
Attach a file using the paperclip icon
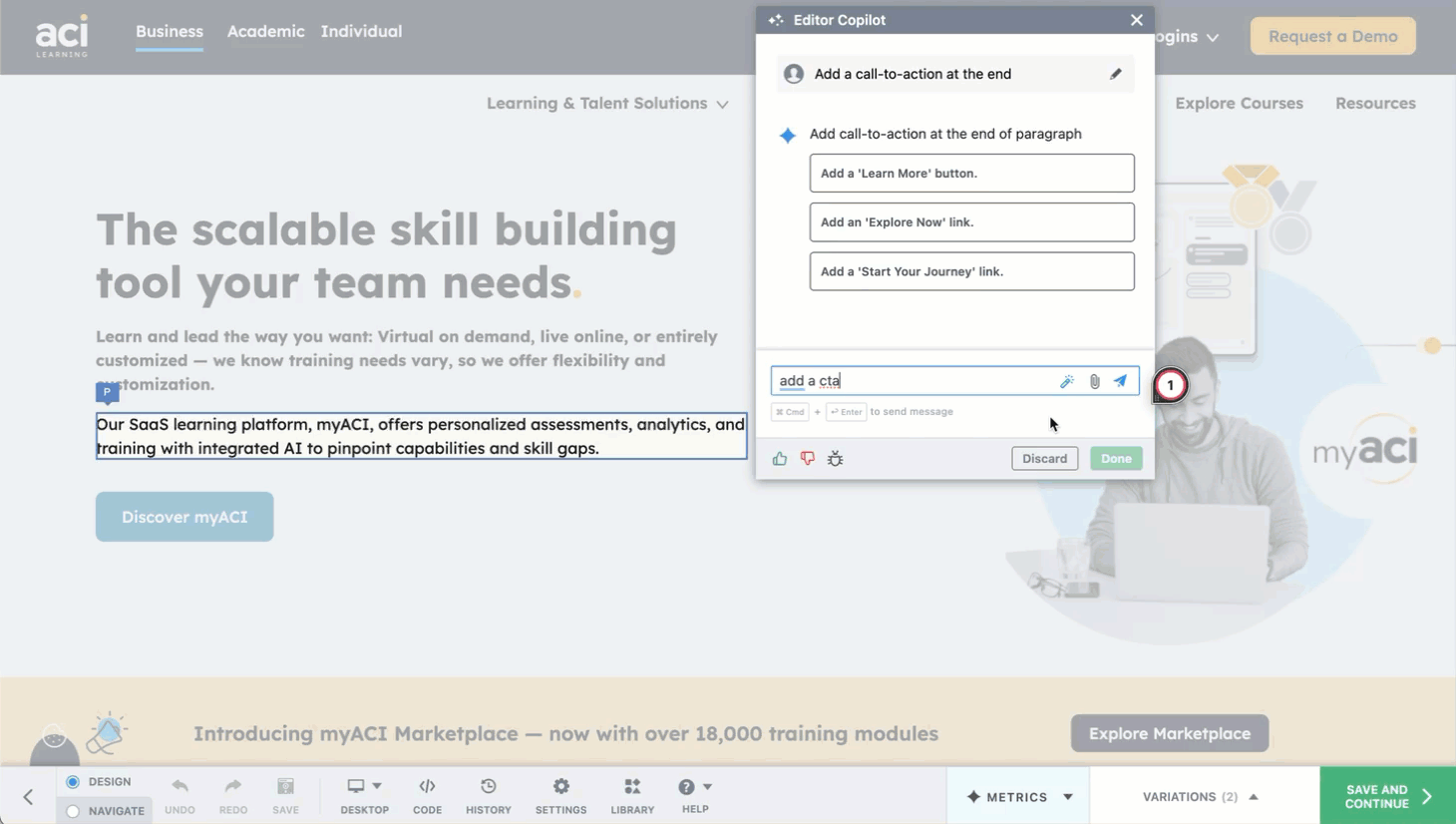click(x=1094, y=381)
